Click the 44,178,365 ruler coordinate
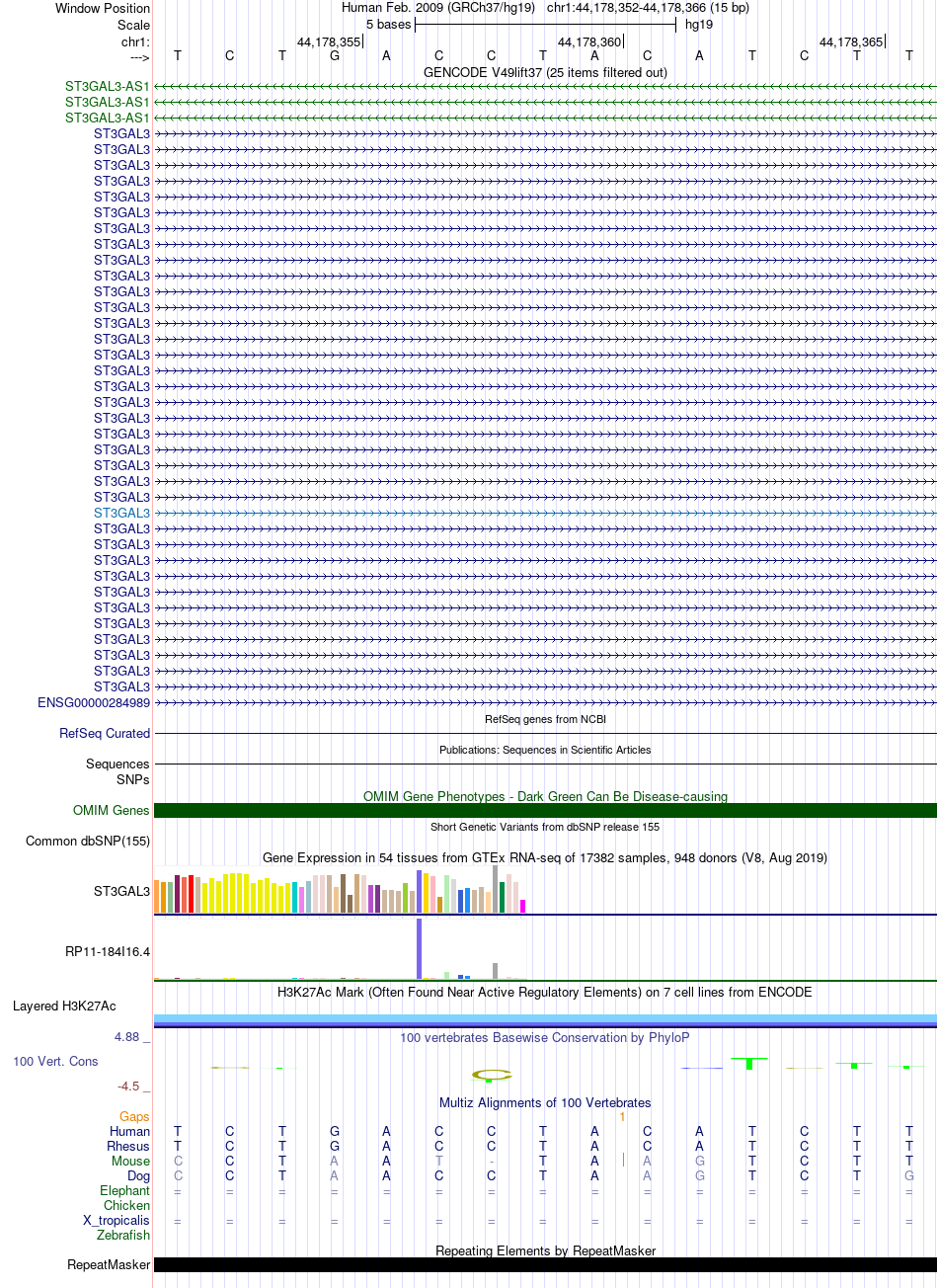The image size is (938, 1288). 851,41
